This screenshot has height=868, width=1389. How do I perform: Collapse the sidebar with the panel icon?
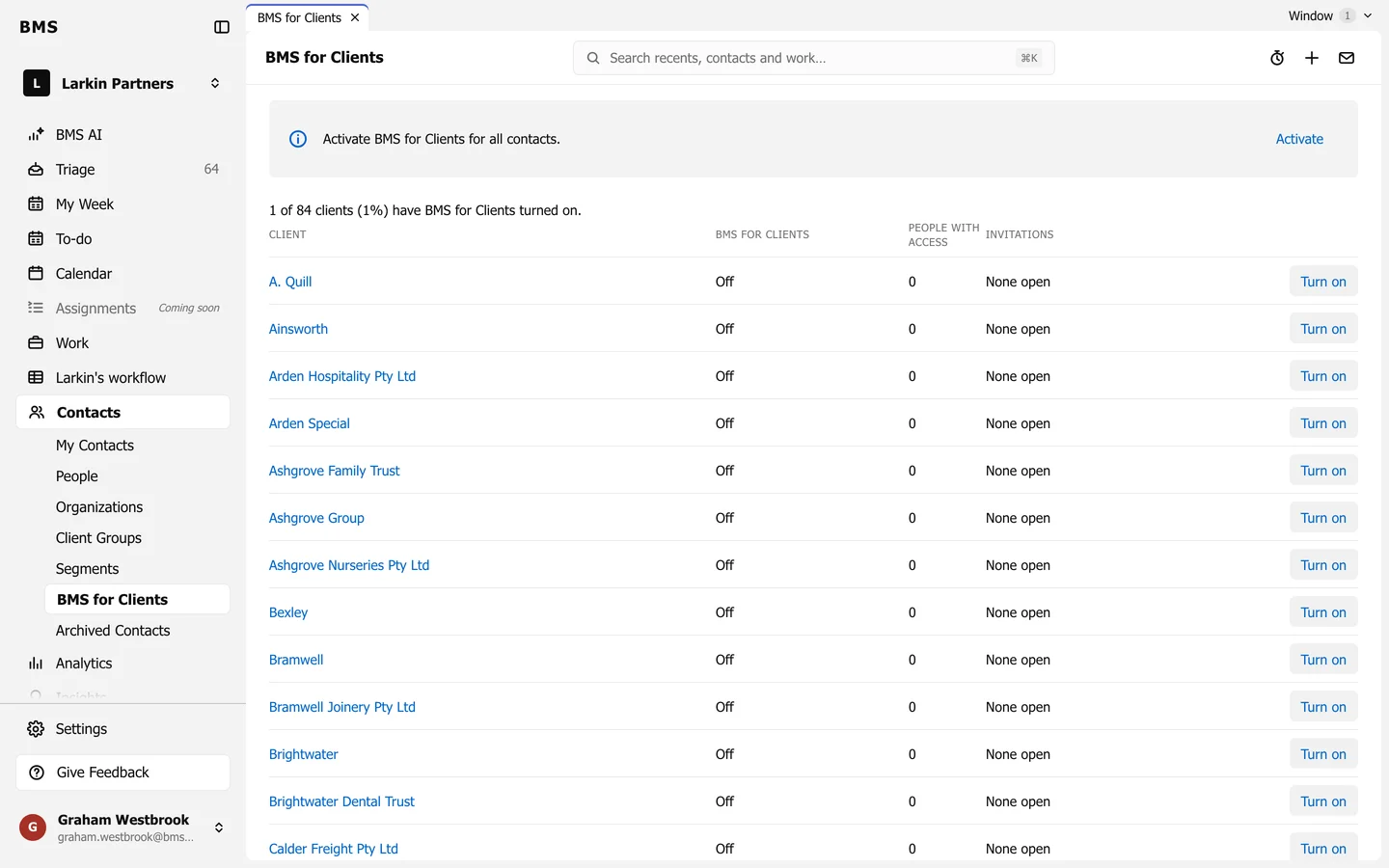(222, 27)
